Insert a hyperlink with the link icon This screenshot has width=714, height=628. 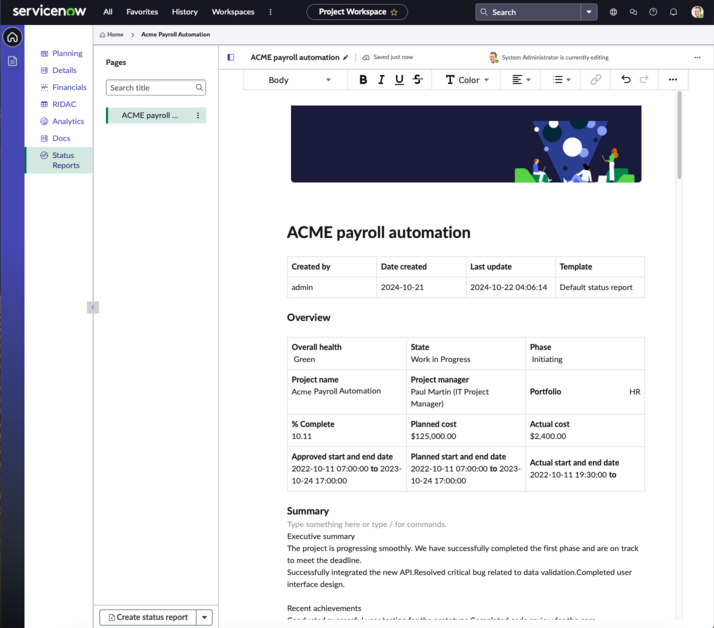[x=596, y=80]
